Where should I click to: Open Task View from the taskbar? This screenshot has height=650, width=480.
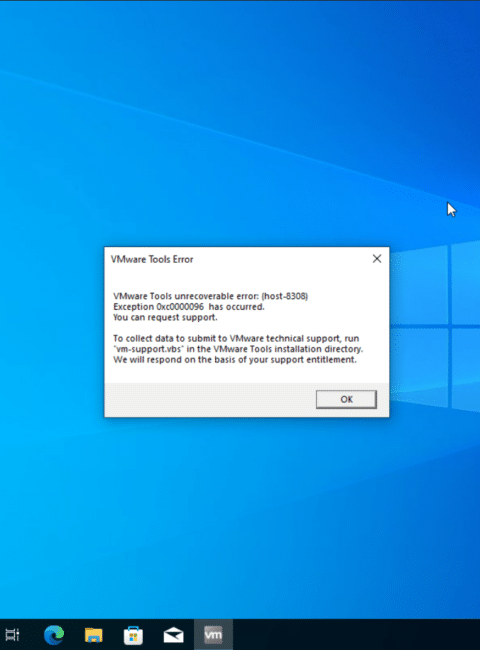(12, 635)
